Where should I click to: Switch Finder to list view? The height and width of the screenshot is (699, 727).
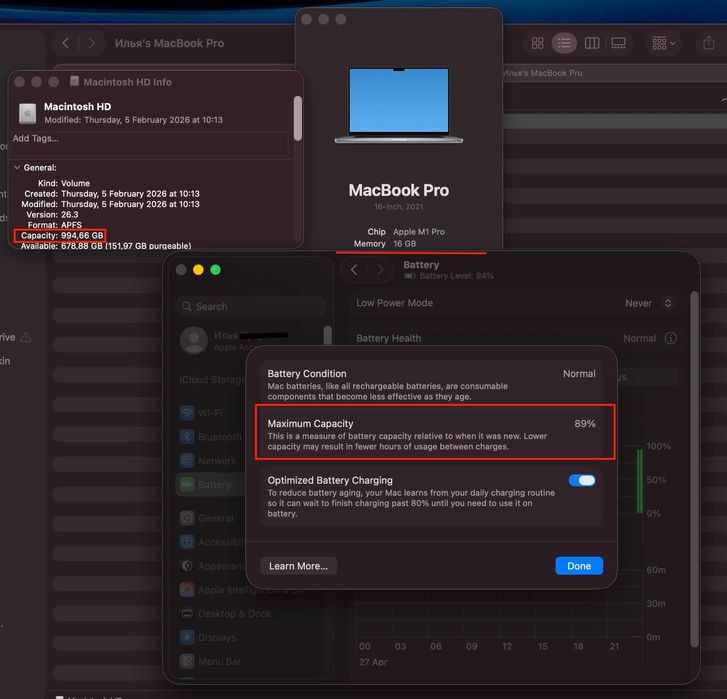[x=564, y=43]
